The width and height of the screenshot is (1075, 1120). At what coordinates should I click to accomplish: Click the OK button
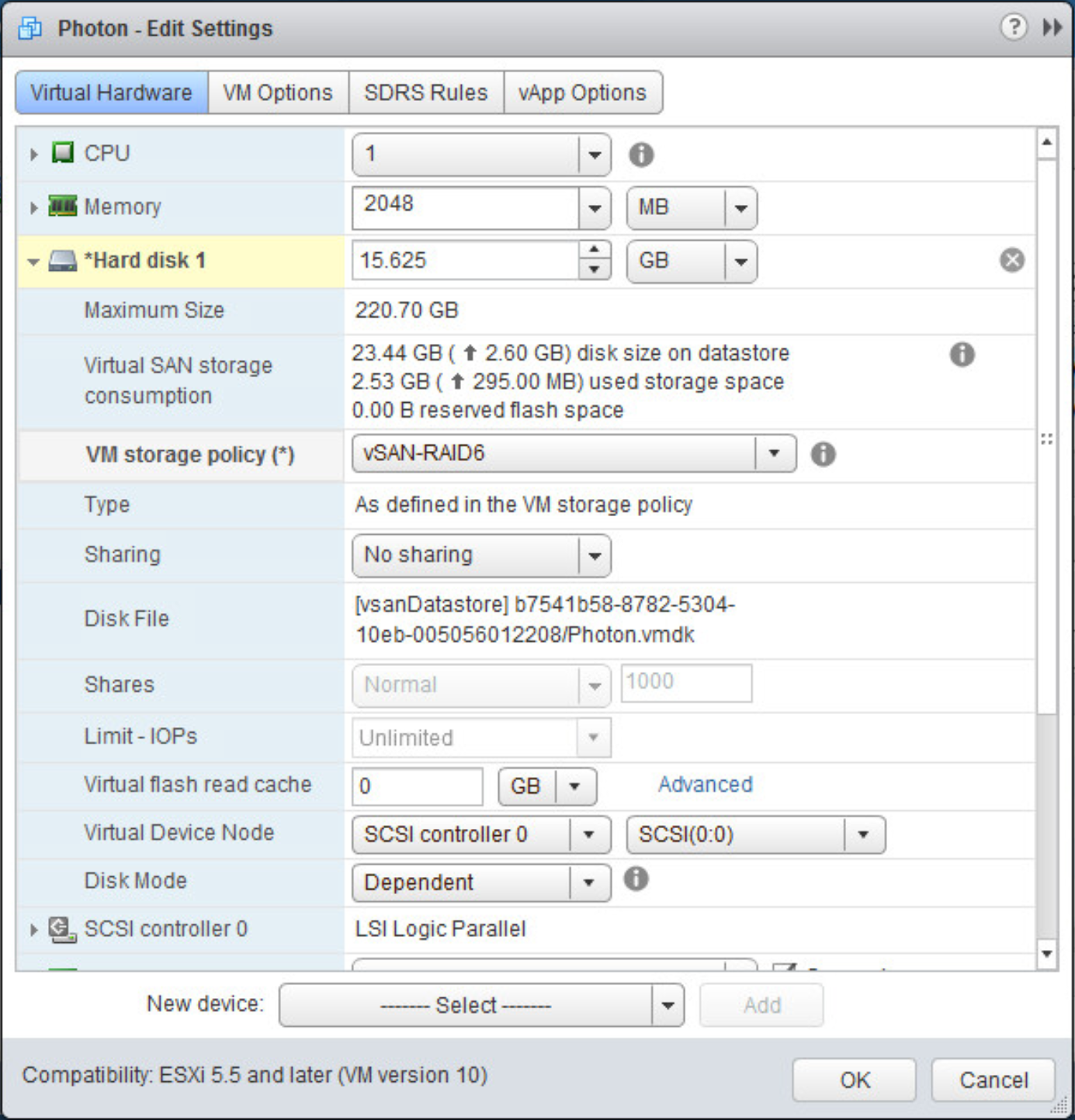coord(854,1080)
